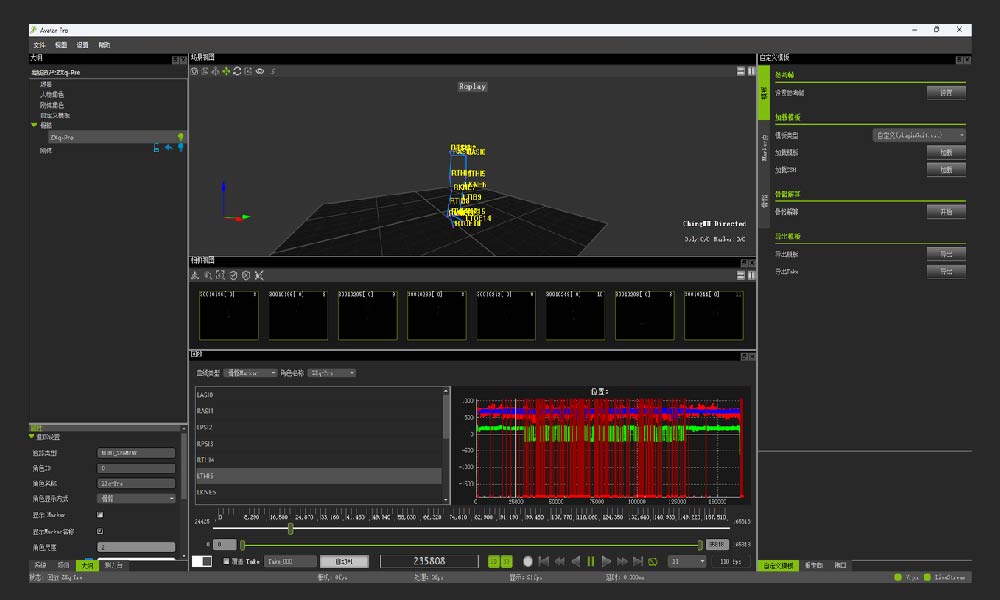Click the settings button in the axis section
1000x600 pixels.
point(946,92)
